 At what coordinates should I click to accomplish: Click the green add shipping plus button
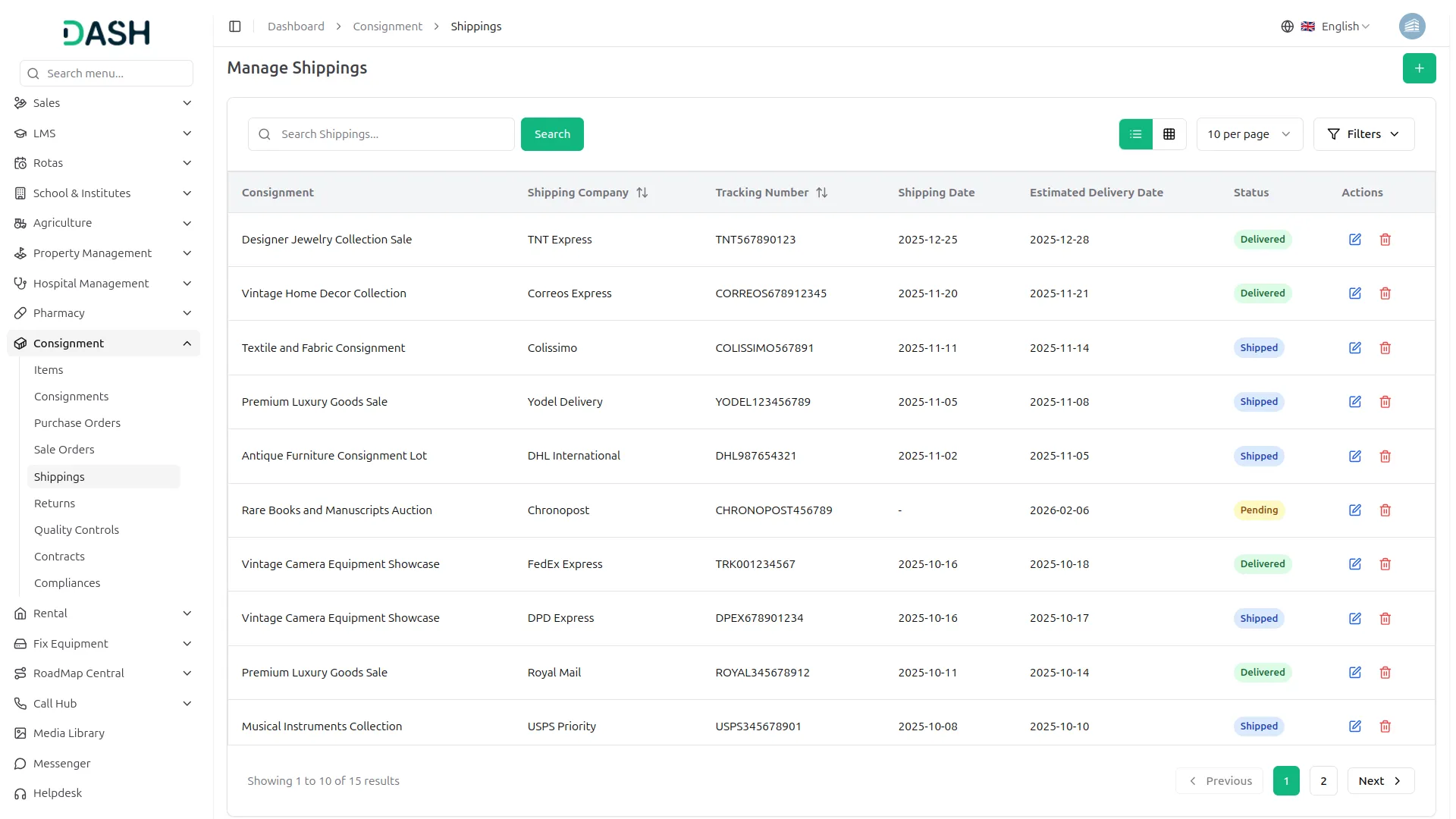[1419, 68]
